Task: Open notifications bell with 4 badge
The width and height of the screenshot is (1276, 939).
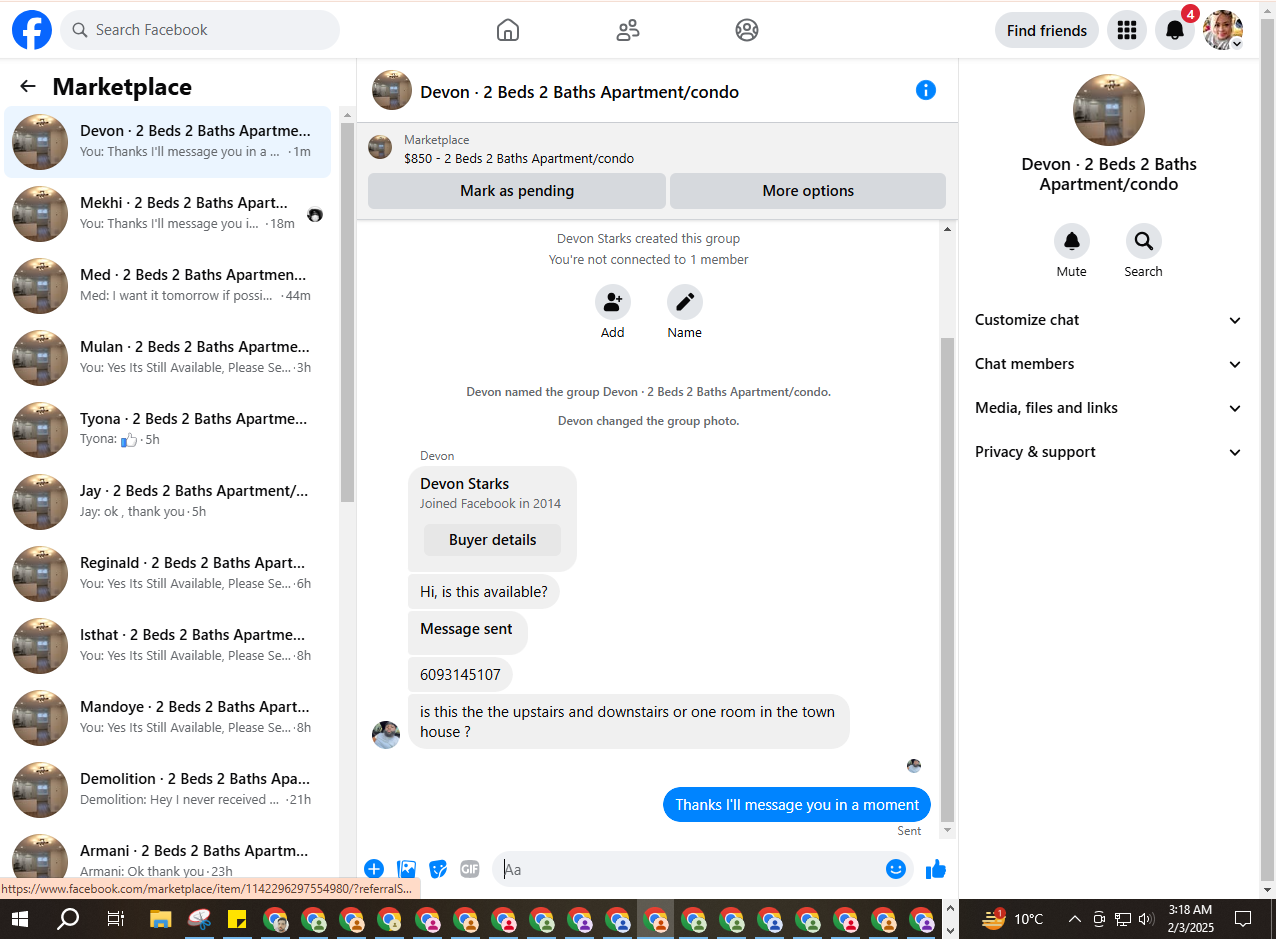Action: [x=1175, y=30]
